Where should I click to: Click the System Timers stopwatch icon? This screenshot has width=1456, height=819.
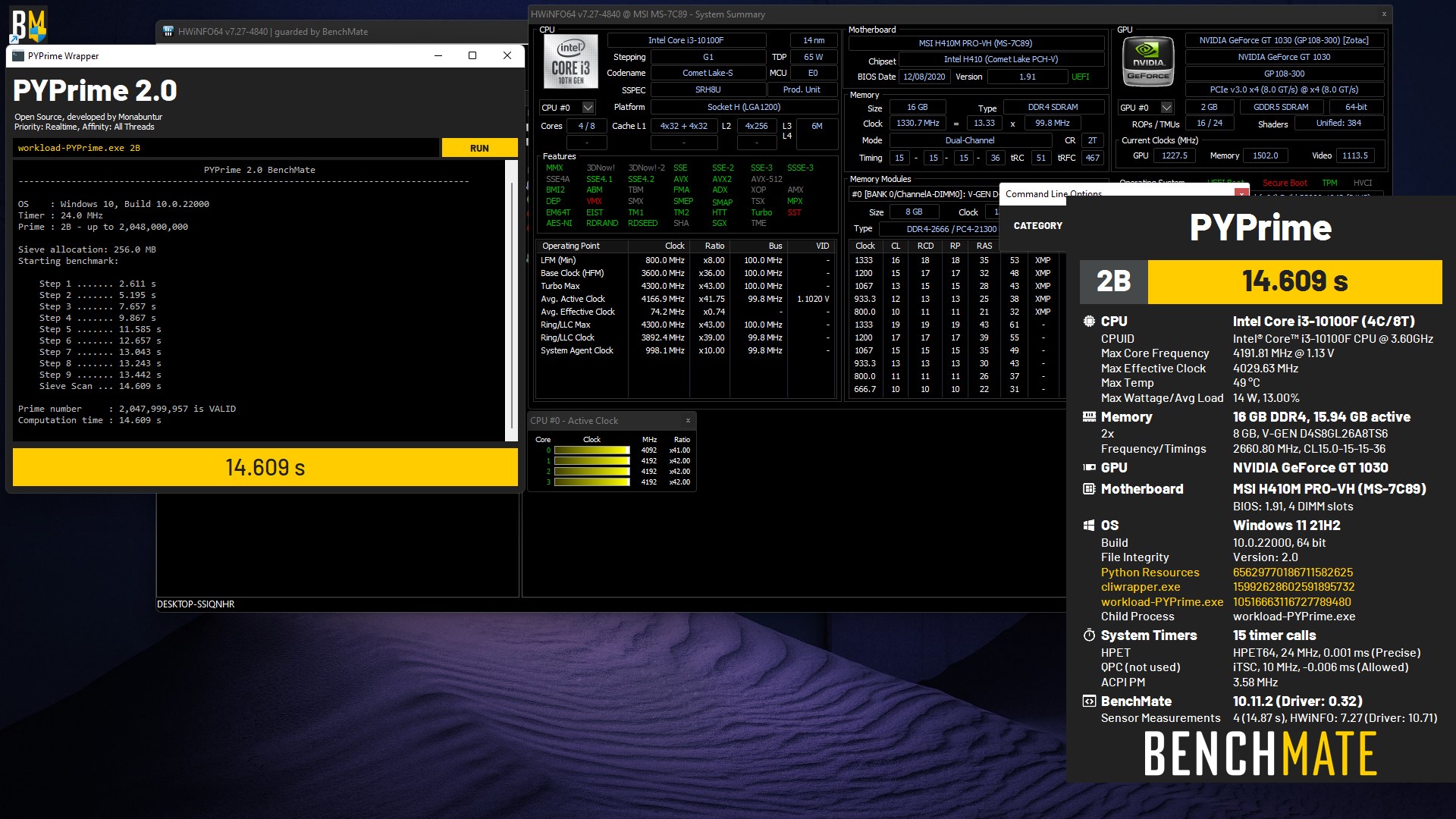coord(1089,635)
